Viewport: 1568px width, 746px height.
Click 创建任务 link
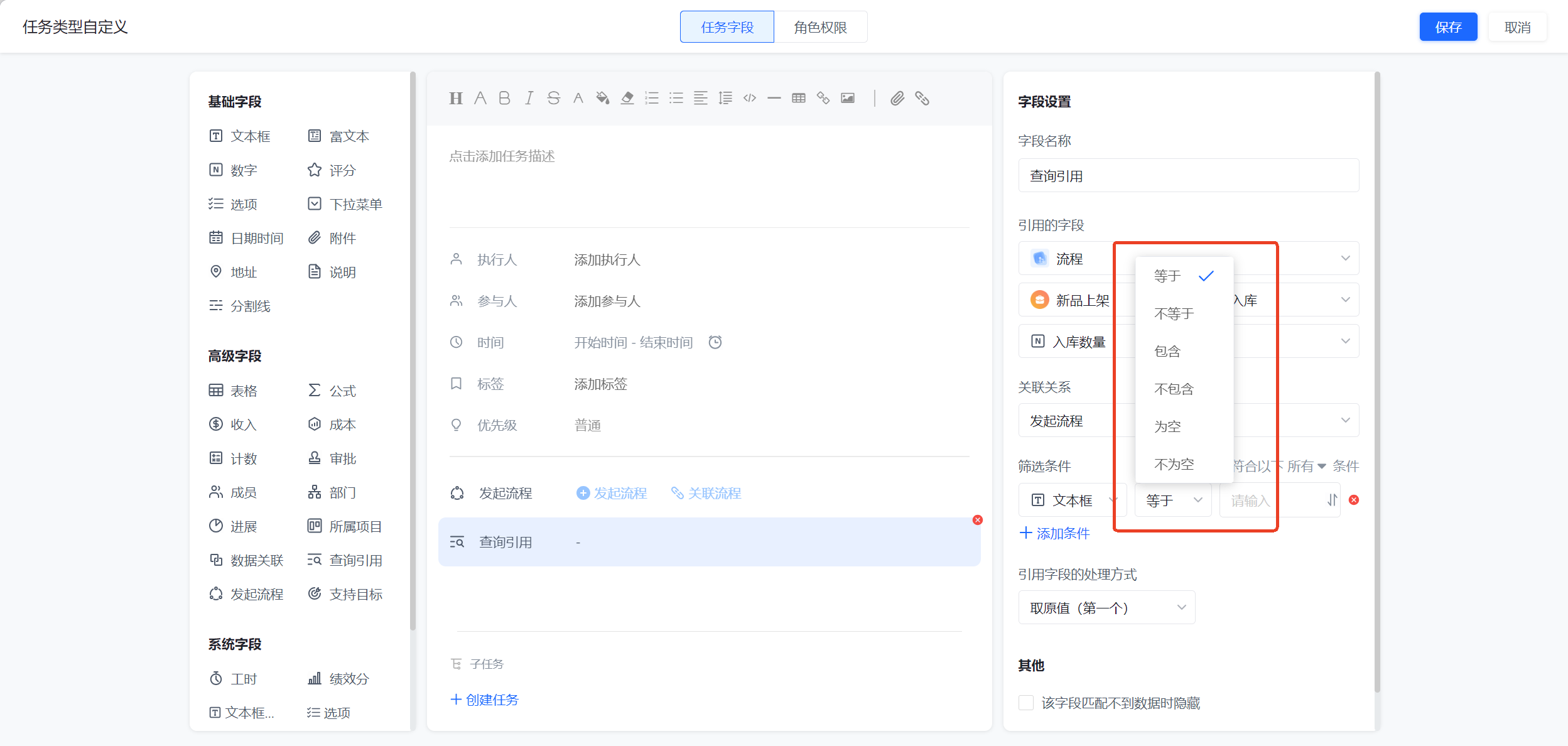click(x=484, y=700)
